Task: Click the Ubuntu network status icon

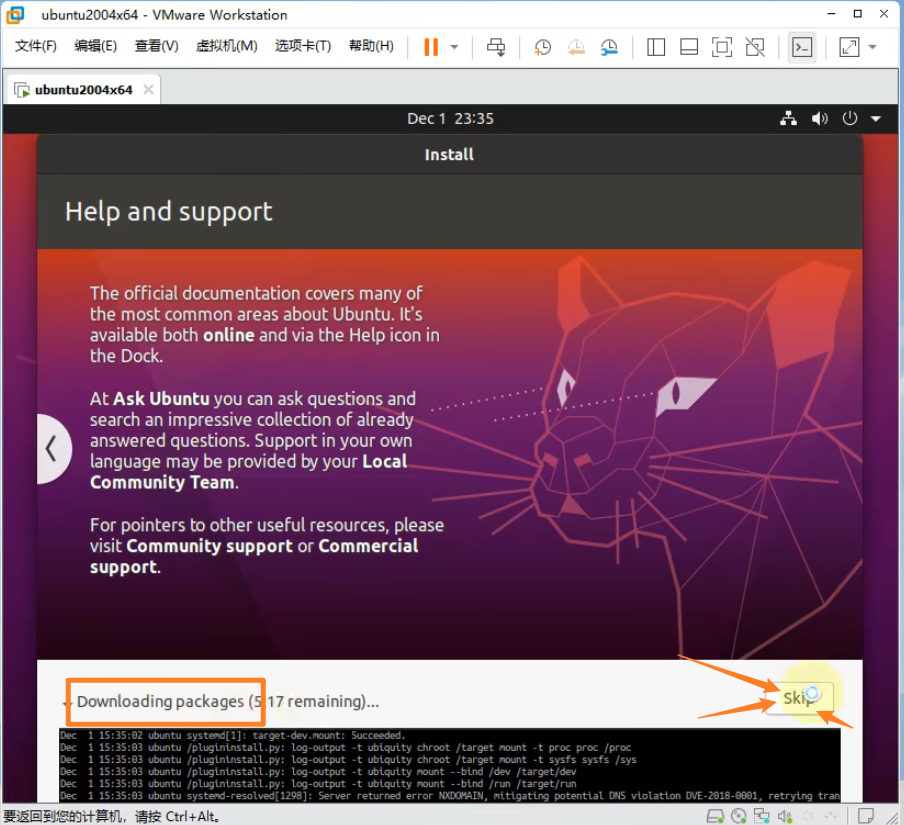Action: click(x=788, y=119)
